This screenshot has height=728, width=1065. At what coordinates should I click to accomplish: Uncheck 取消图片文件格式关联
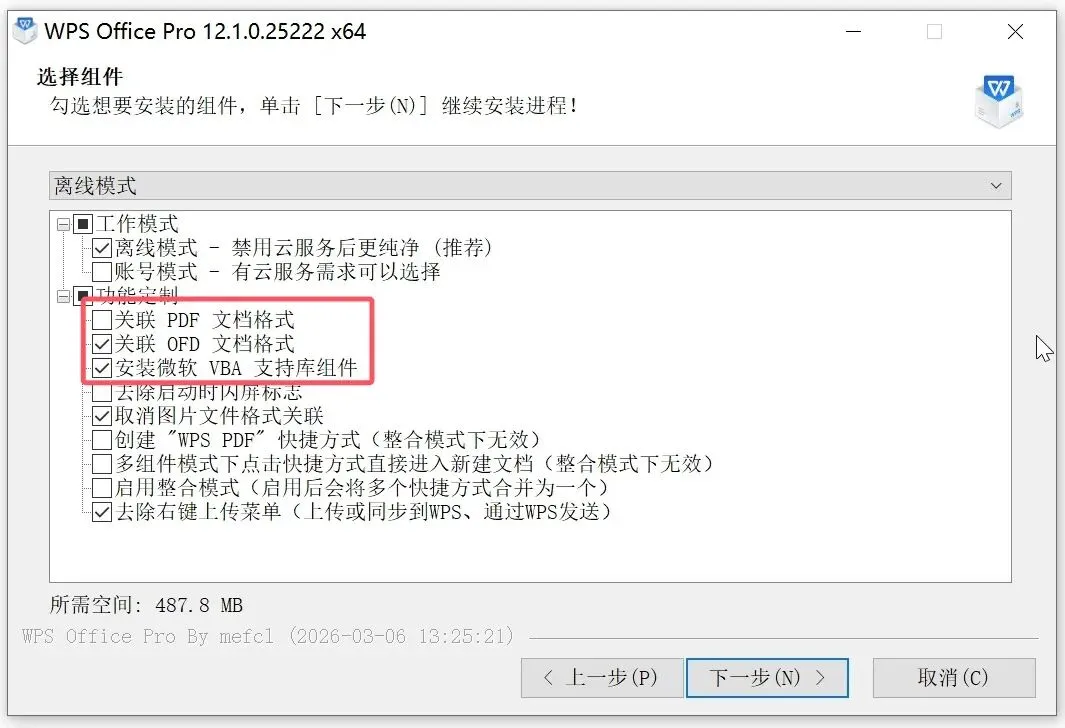[102, 416]
